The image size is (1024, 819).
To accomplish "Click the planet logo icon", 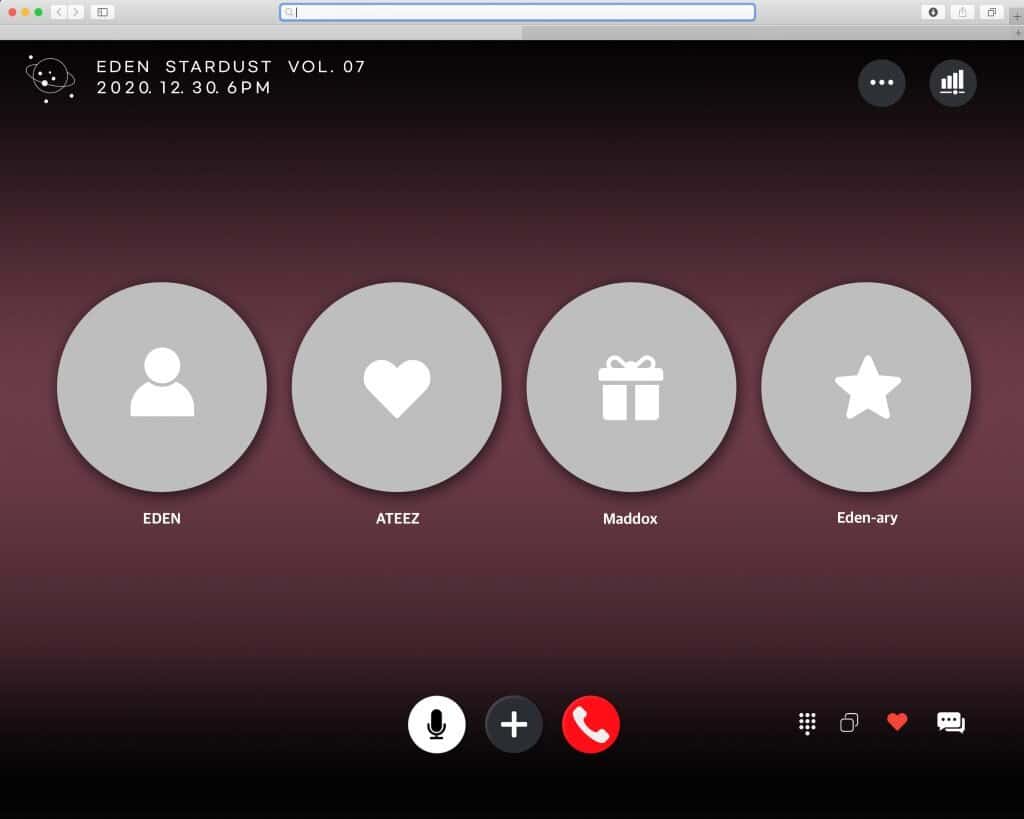I will 49,78.
